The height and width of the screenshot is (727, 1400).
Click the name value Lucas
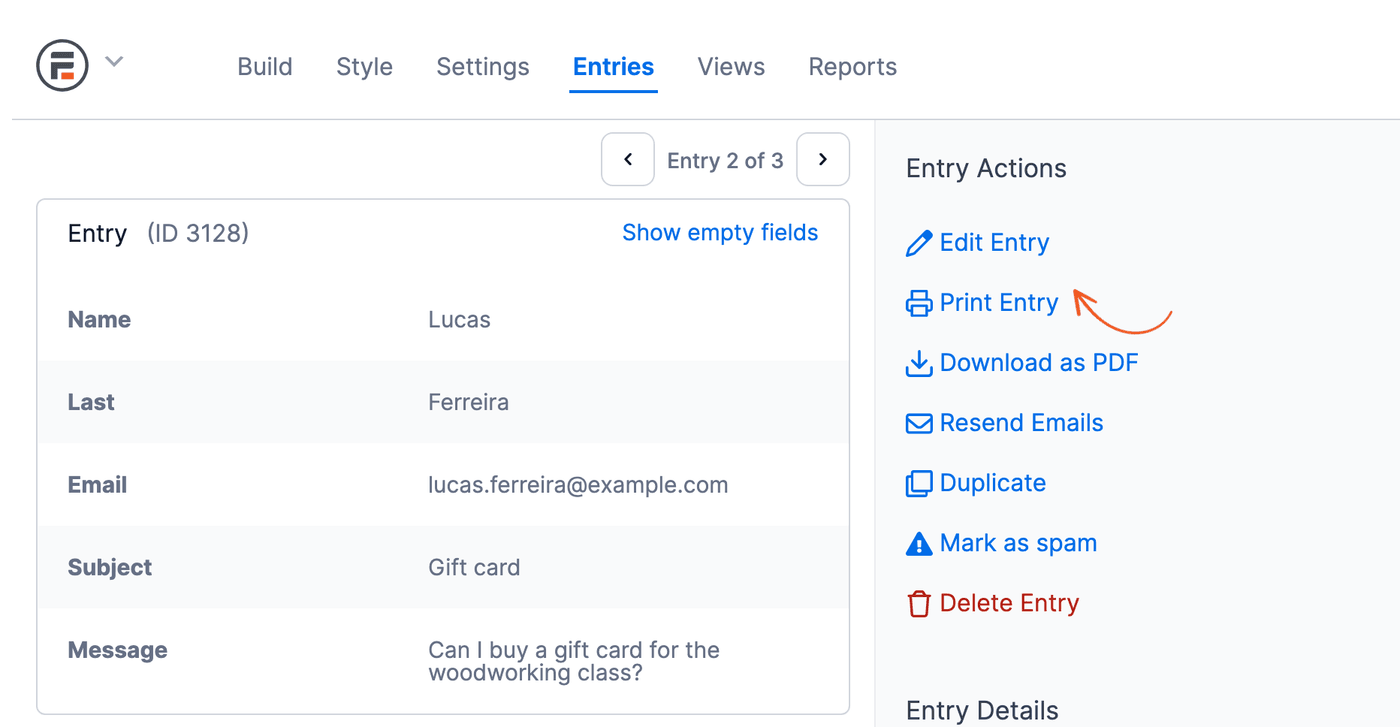(x=459, y=320)
